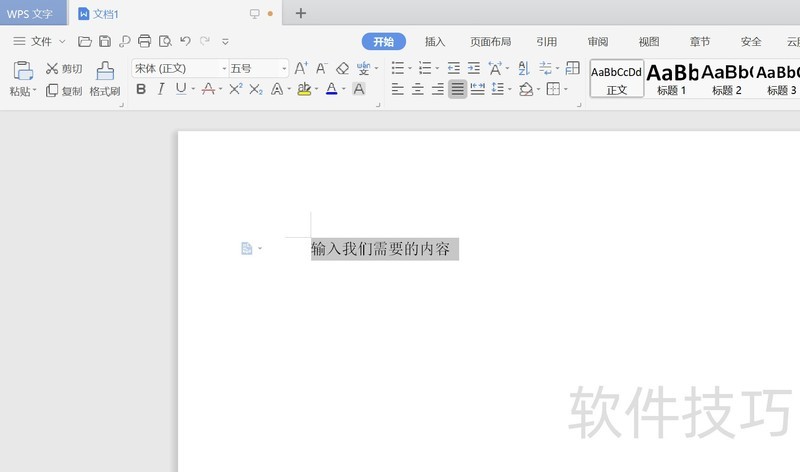Viewport: 800px width, 472px height.
Task: Cut the selection with 剪切
Action: 64,68
